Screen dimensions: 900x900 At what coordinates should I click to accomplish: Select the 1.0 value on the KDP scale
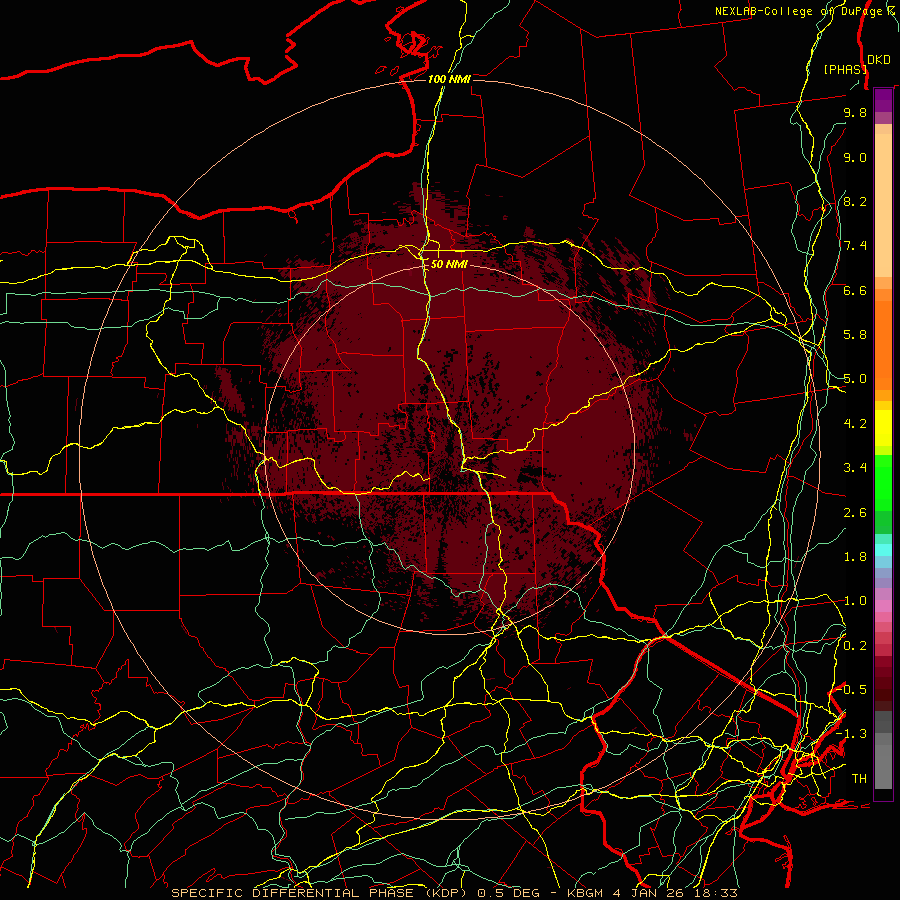click(x=855, y=602)
